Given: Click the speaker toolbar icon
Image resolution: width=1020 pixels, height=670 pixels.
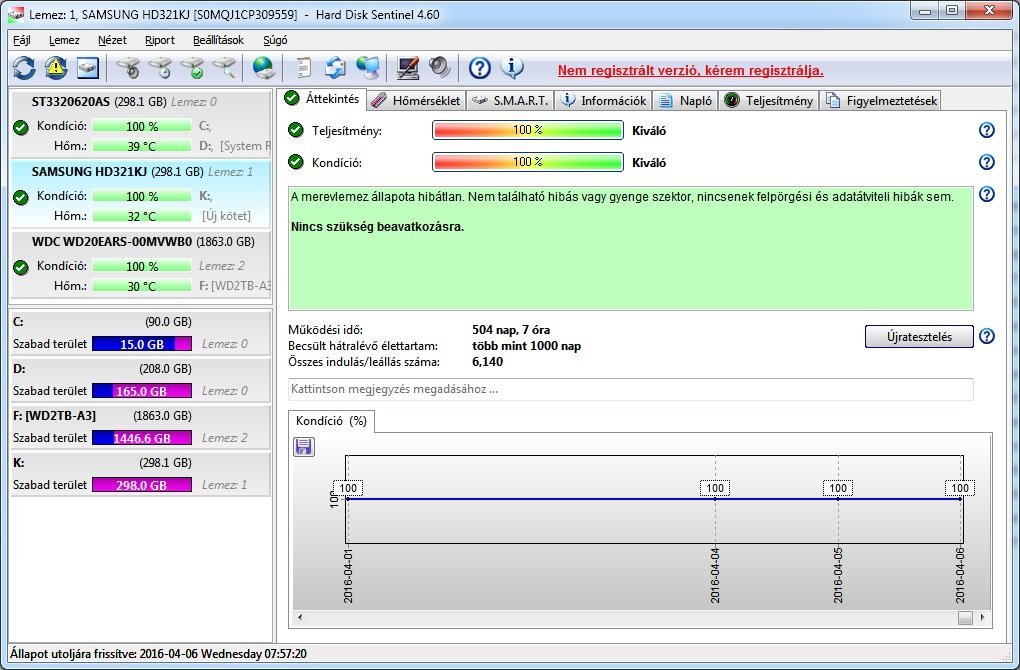Looking at the screenshot, I should (440, 68).
